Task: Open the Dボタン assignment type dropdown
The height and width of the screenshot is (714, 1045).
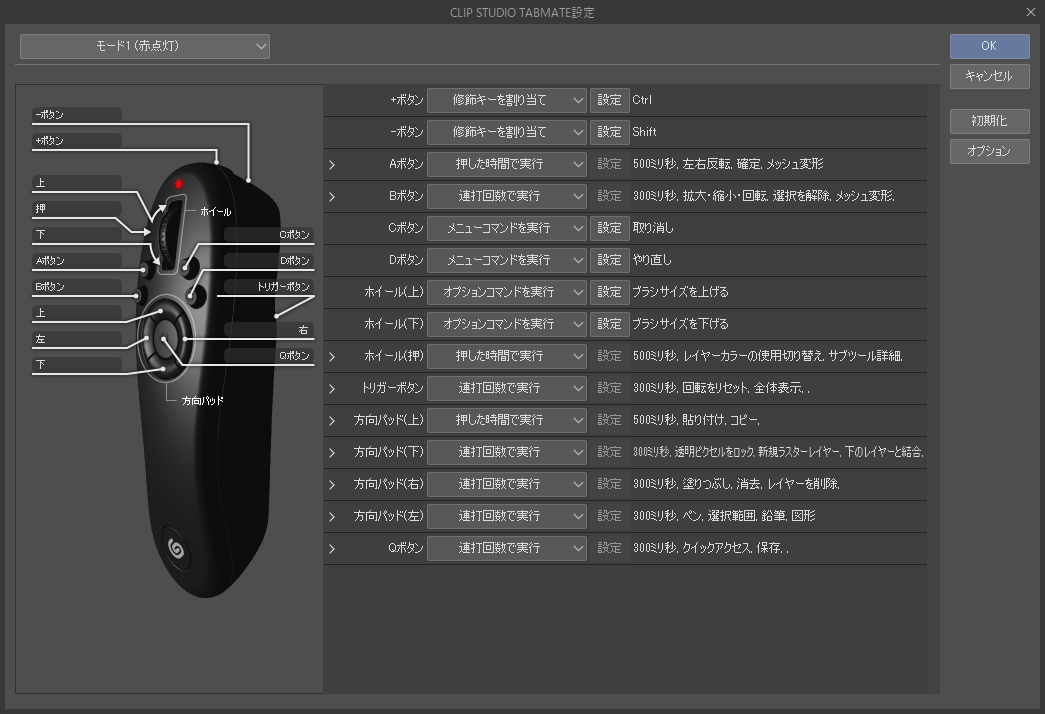Action: (x=507, y=260)
